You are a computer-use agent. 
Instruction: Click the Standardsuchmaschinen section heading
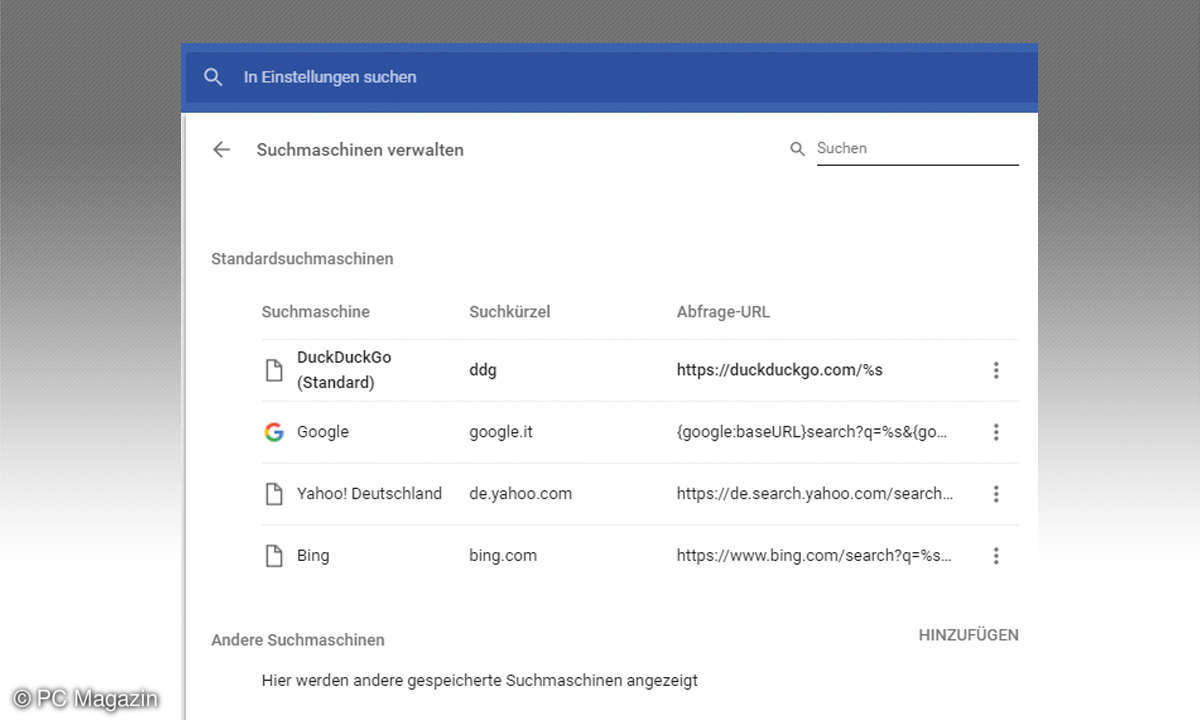point(302,259)
